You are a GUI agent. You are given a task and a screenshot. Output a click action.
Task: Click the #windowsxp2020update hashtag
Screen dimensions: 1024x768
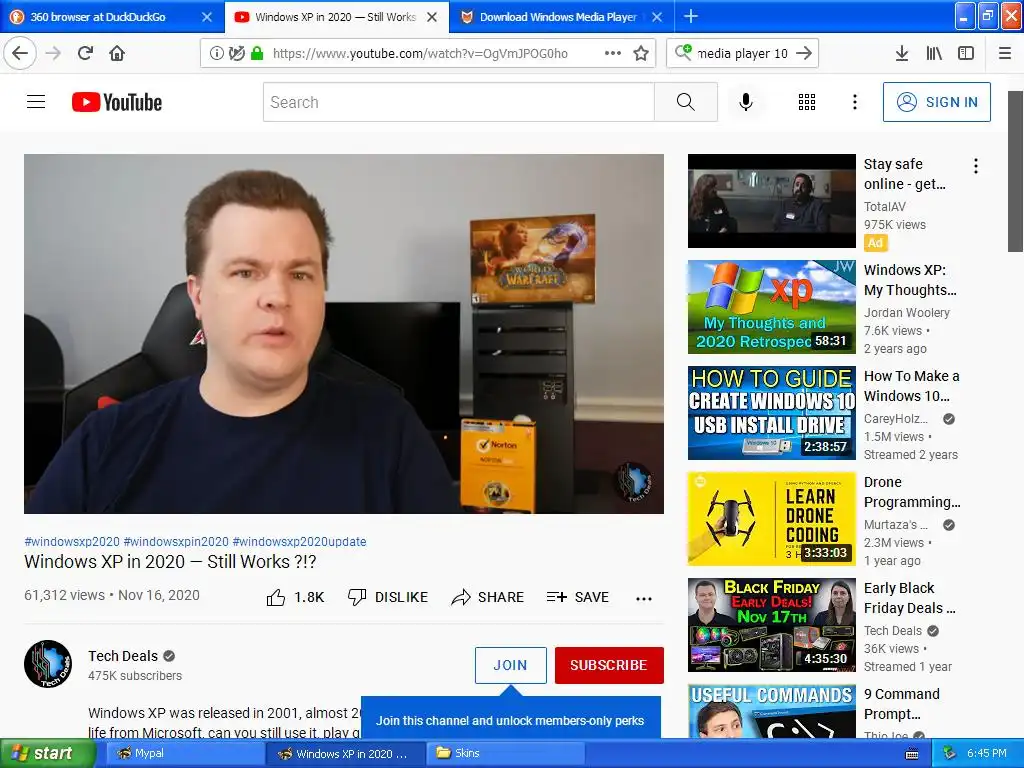(x=299, y=541)
